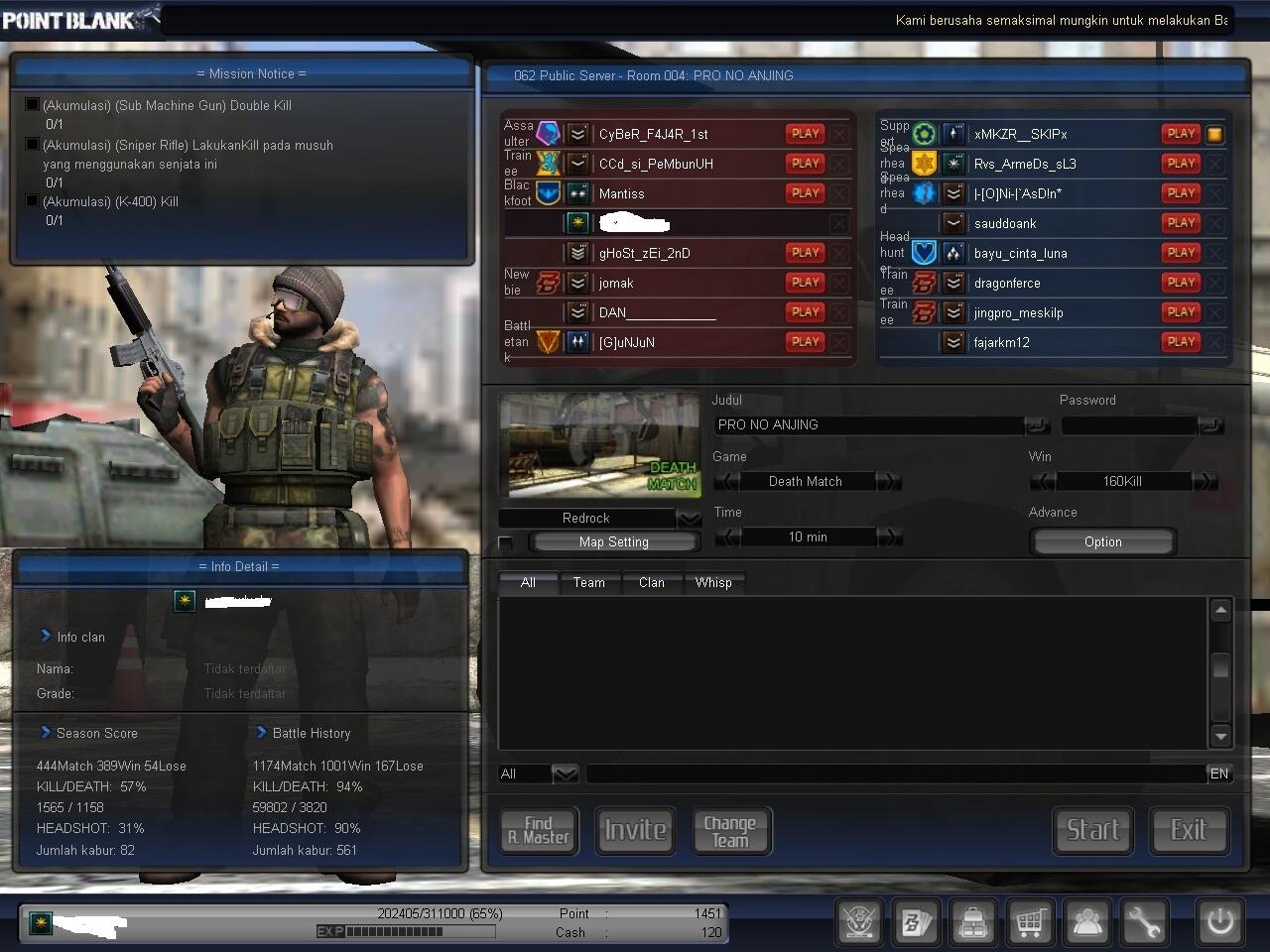Click the Start button
The width and height of the screenshot is (1270, 952).
pos(1092,830)
